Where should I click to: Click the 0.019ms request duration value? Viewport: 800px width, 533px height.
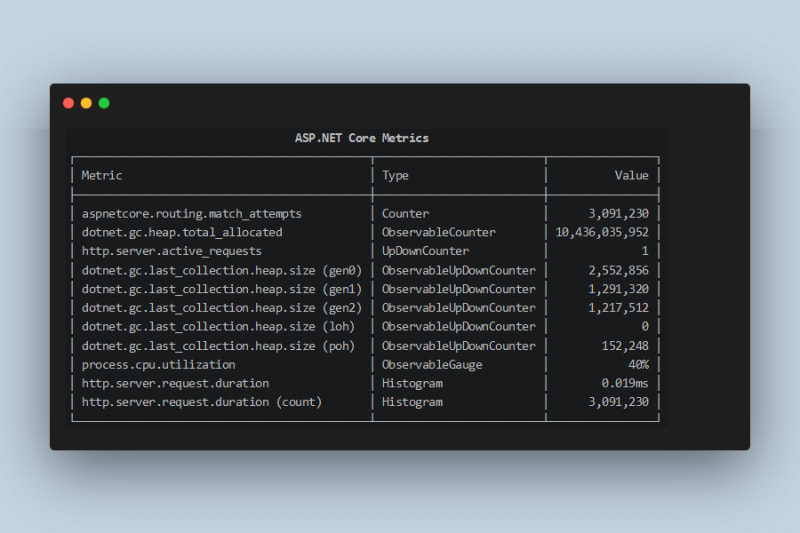625,383
